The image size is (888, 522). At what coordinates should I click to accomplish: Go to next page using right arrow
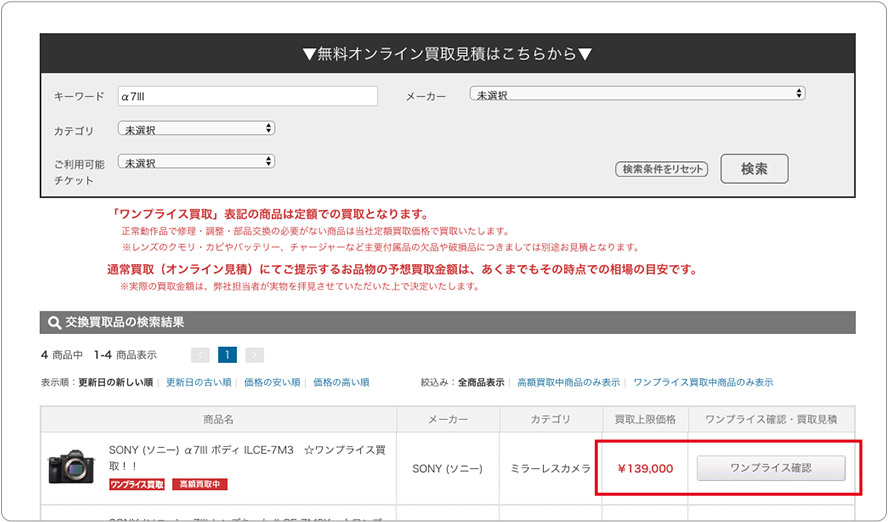tap(255, 355)
